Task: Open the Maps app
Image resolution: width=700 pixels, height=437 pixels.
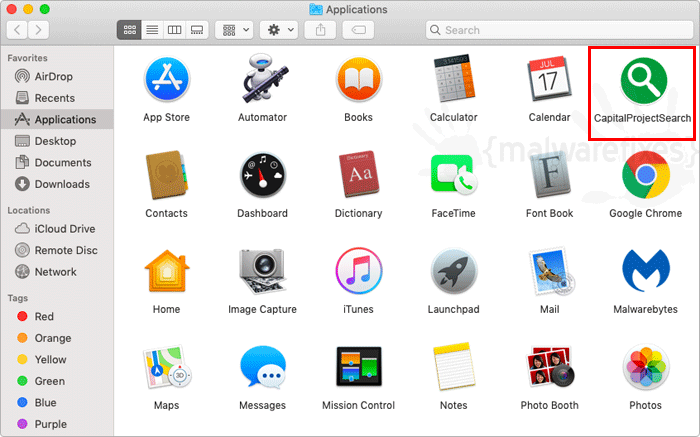Action: coord(167,367)
